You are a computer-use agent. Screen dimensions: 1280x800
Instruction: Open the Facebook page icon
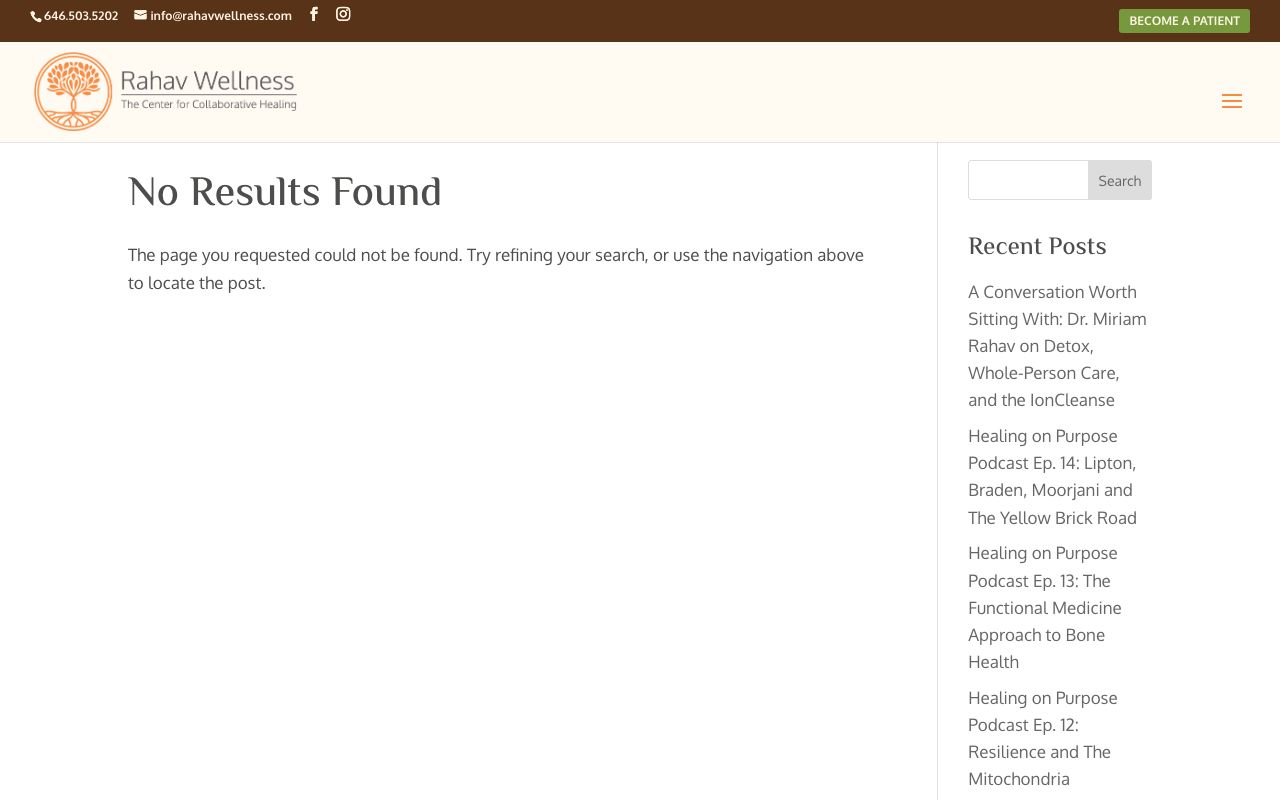pyautogui.click(x=314, y=14)
